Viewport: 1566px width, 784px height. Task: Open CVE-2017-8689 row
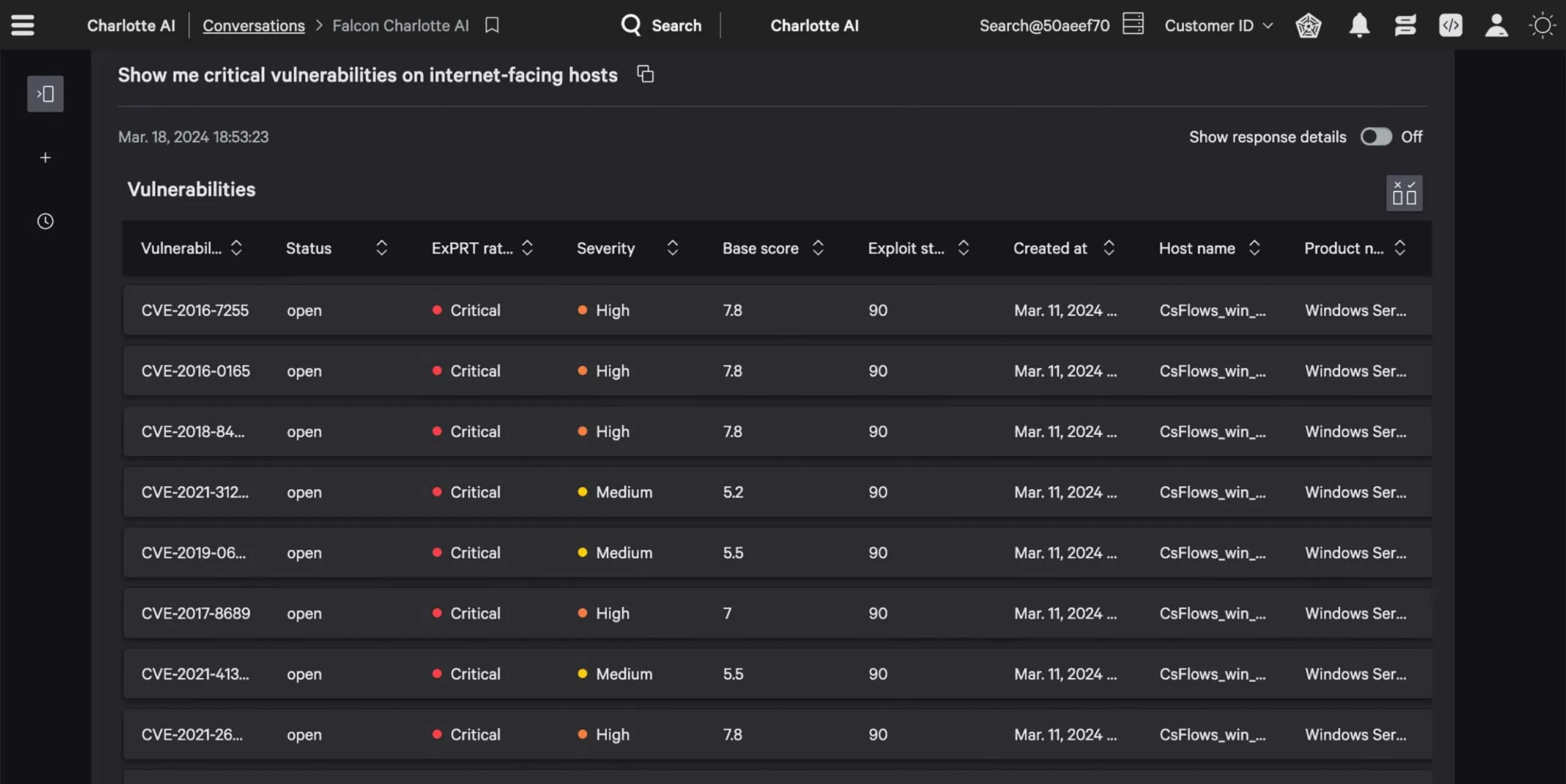(777, 613)
